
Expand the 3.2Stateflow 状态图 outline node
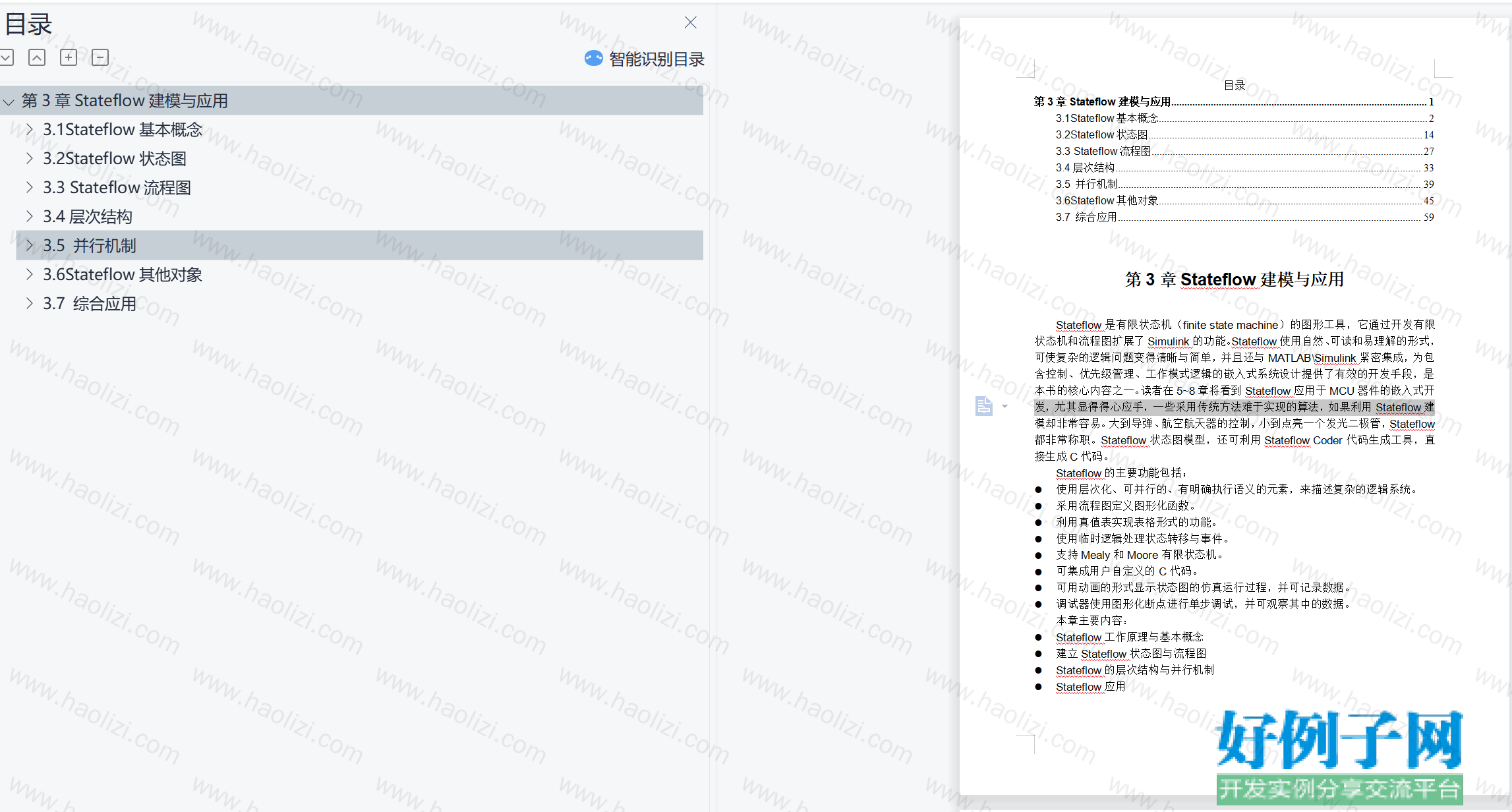29,158
